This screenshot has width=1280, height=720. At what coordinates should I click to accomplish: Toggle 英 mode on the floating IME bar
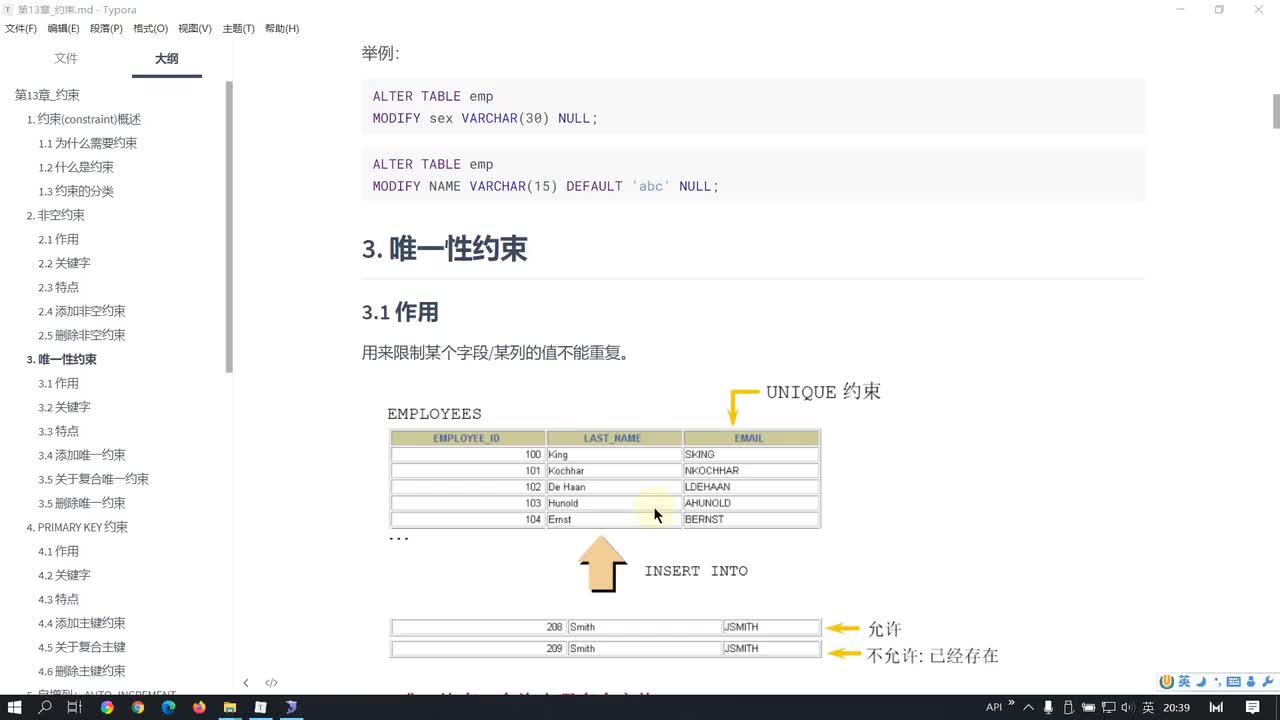[x=1184, y=682]
